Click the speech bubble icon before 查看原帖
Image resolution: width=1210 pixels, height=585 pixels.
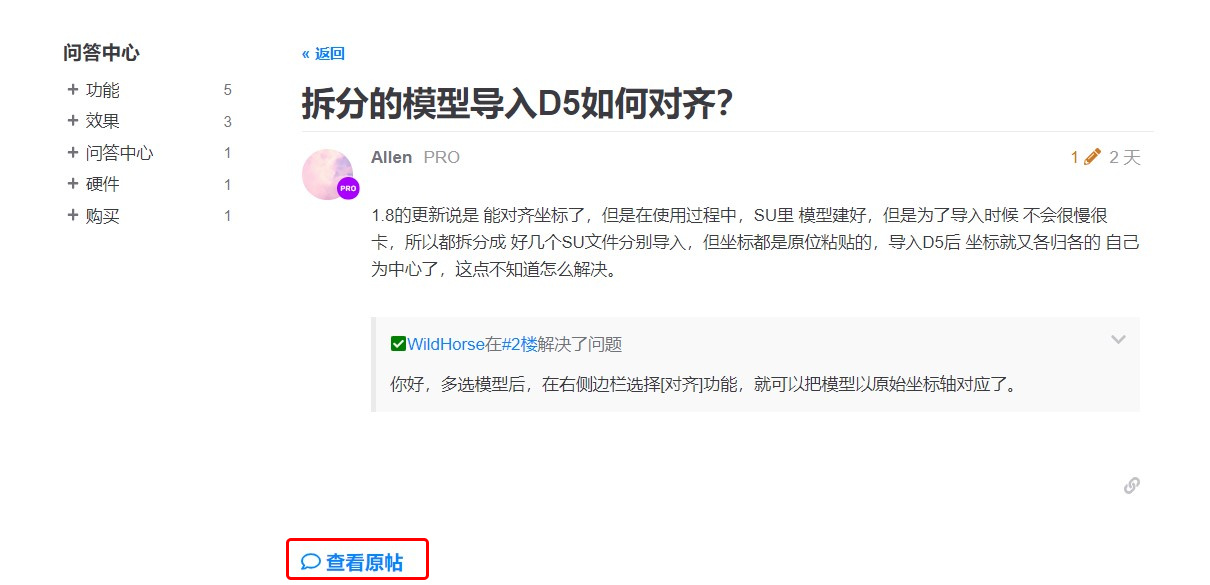pos(311,562)
